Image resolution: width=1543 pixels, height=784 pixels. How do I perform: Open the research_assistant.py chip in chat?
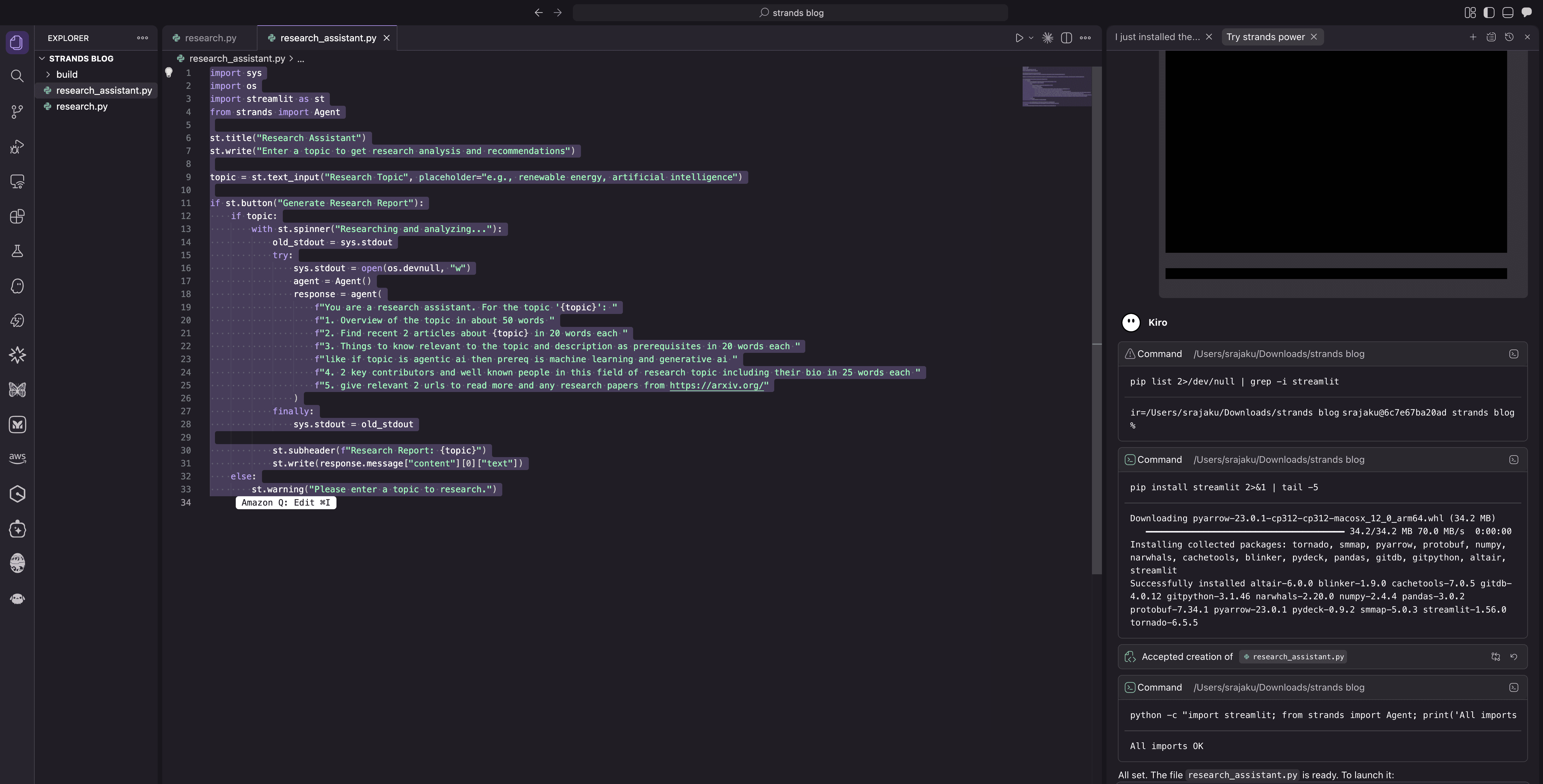[1293, 657]
